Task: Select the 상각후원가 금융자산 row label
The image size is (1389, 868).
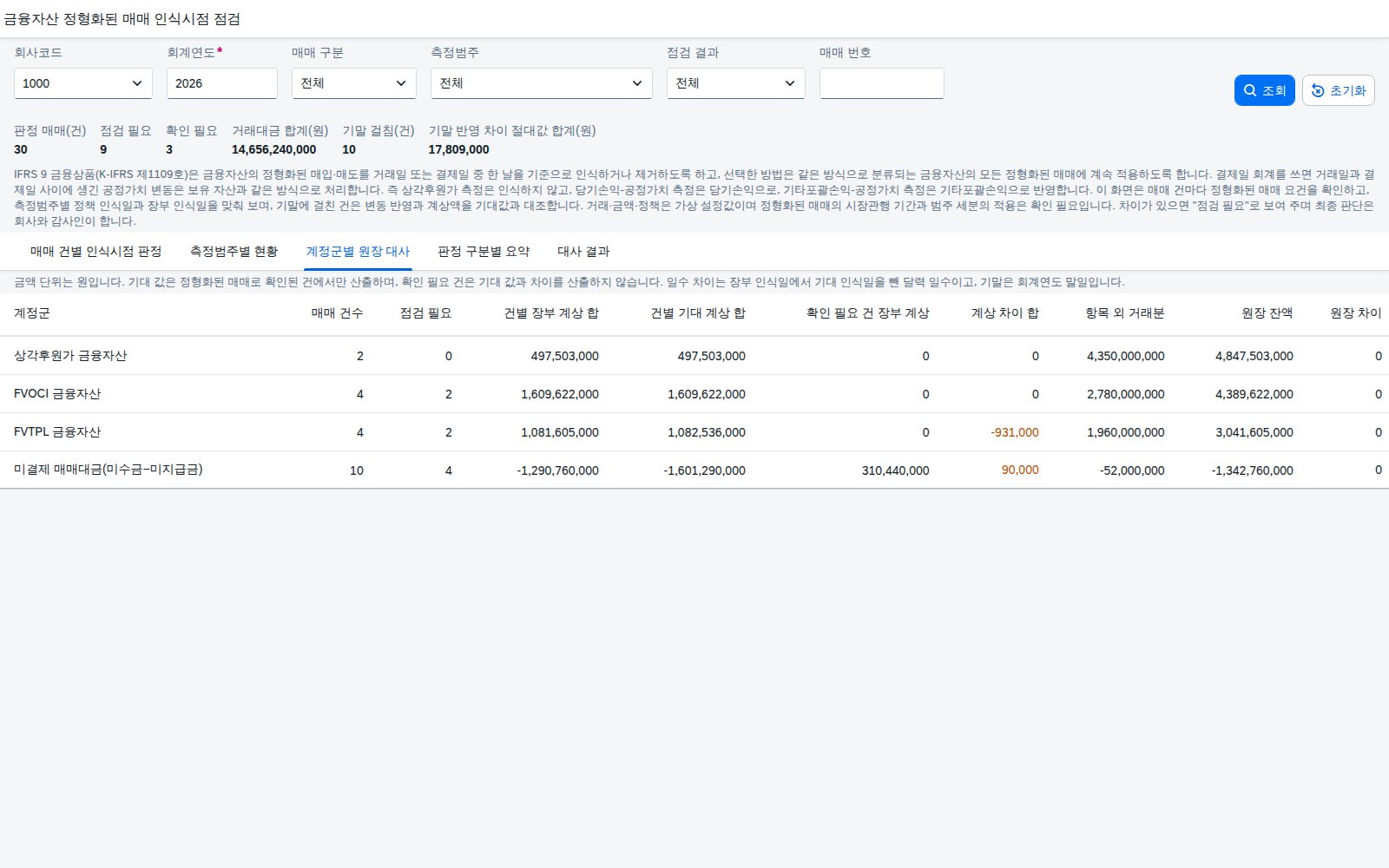Action: [70, 356]
